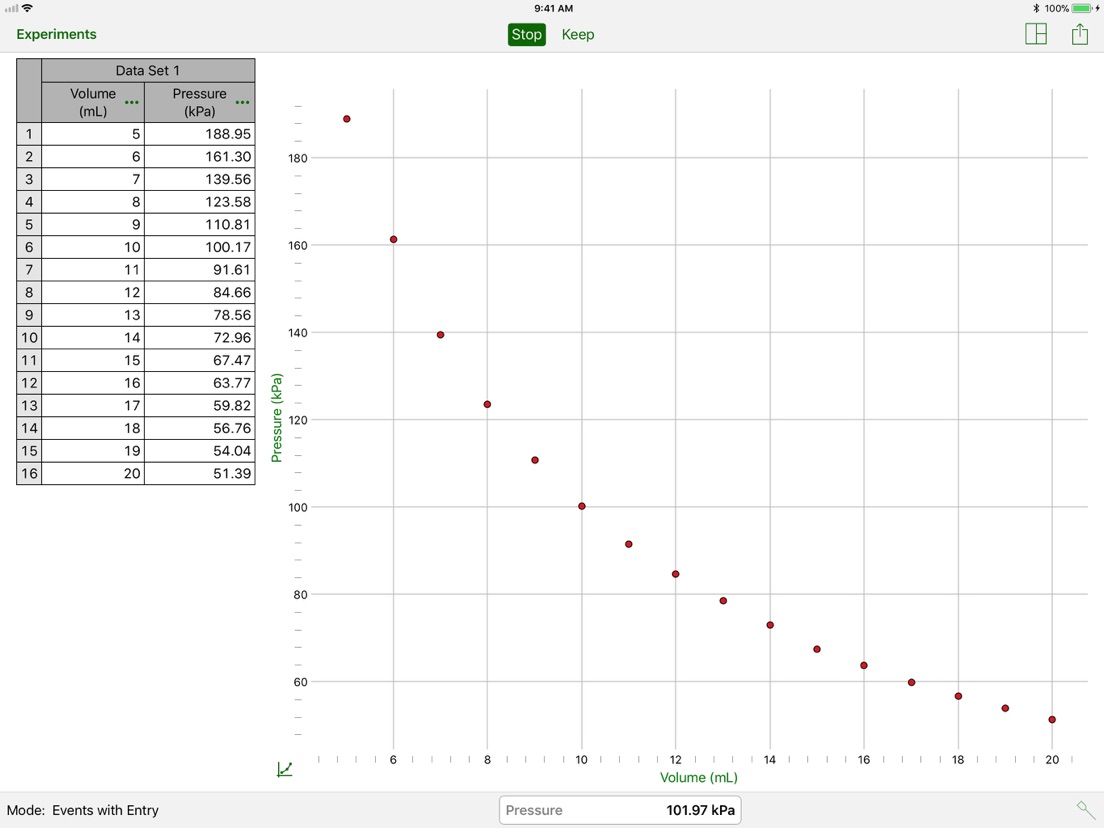Tap the battery icon in status bar

(1083, 8)
